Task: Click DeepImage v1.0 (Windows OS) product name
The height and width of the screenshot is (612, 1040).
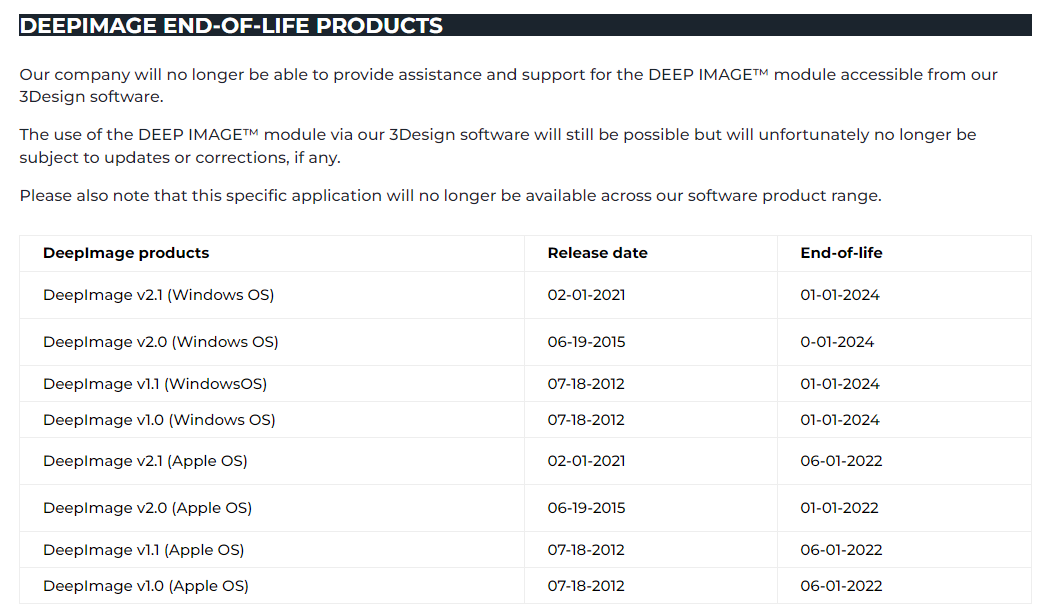Action: point(159,420)
